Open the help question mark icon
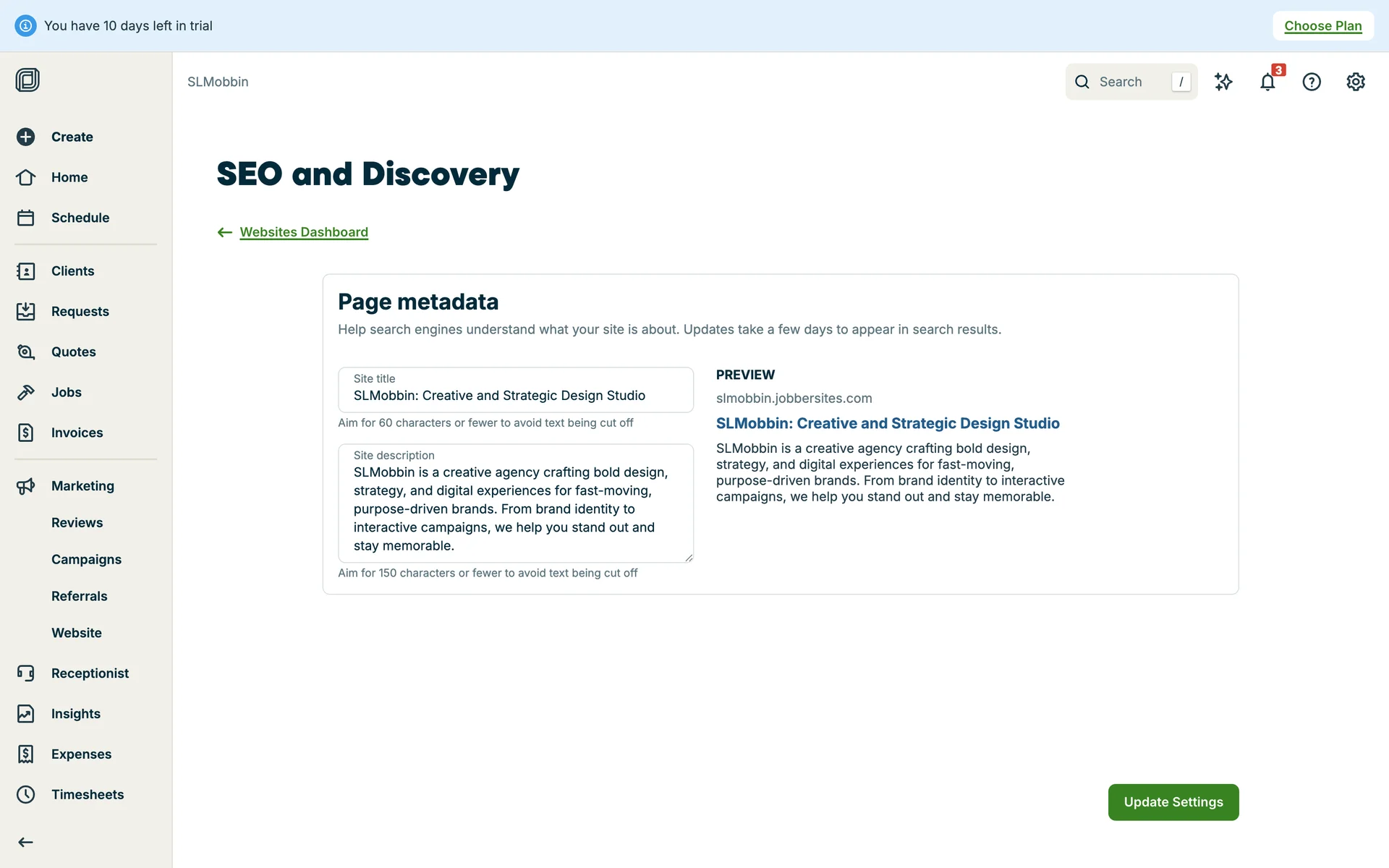 [x=1311, y=82]
